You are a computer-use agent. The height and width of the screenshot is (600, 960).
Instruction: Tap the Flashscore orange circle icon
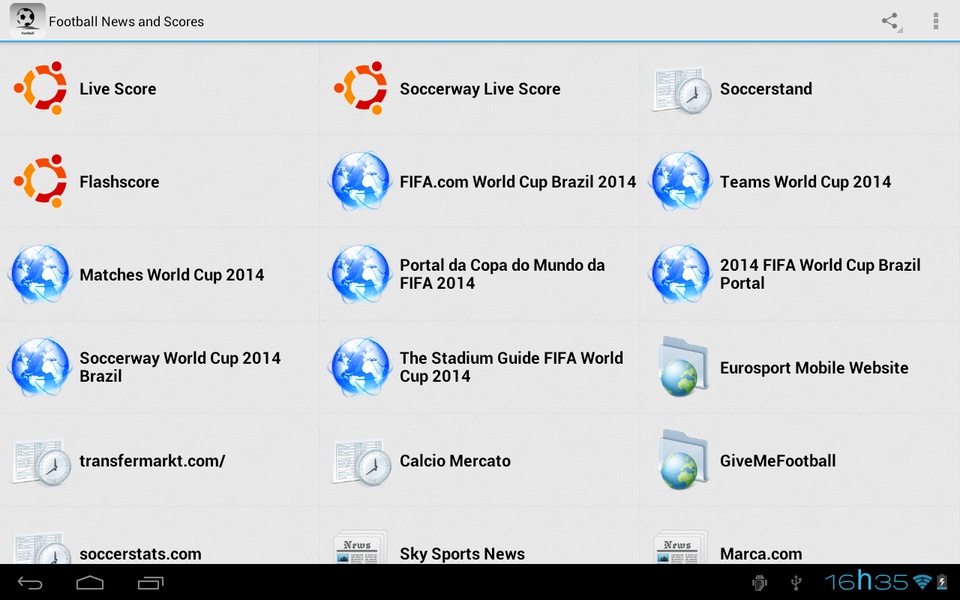pos(40,181)
